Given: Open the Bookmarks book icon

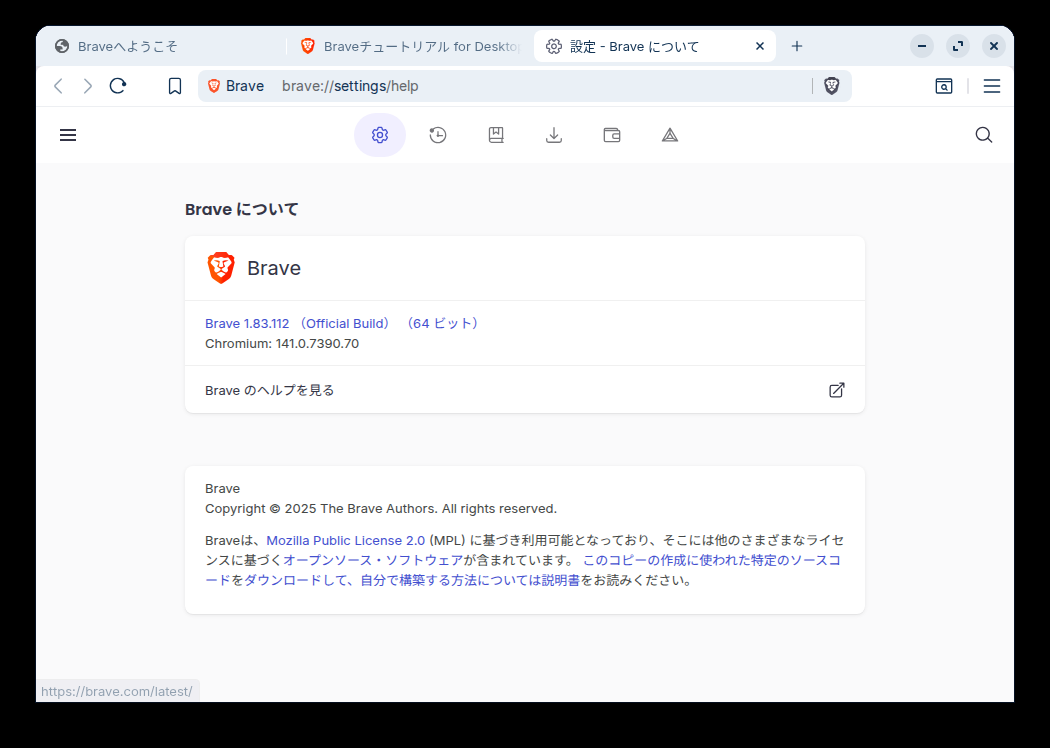Looking at the screenshot, I should click(x=496, y=135).
